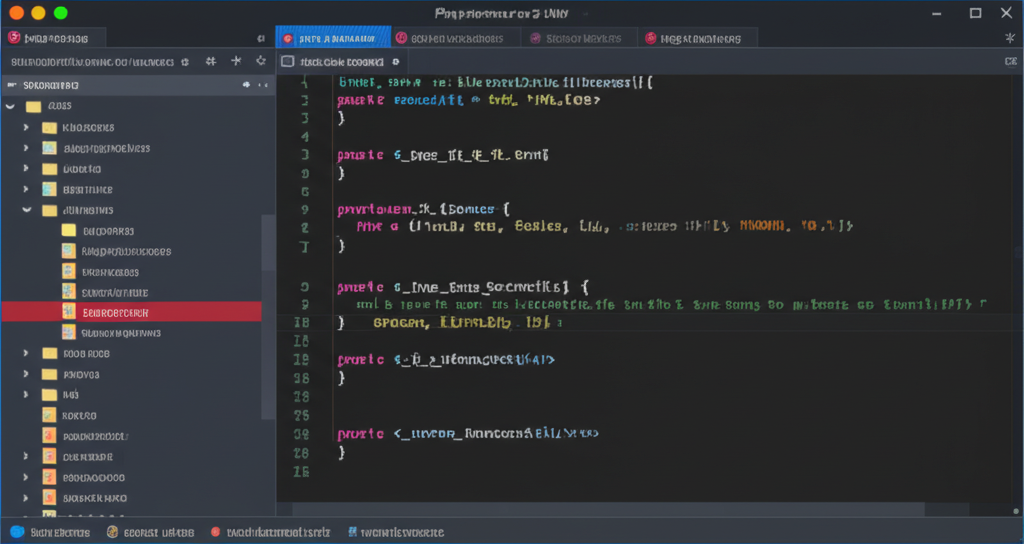Click the red icon on the sidebar panel tab

pyautogui.click(x=14, y=38)
